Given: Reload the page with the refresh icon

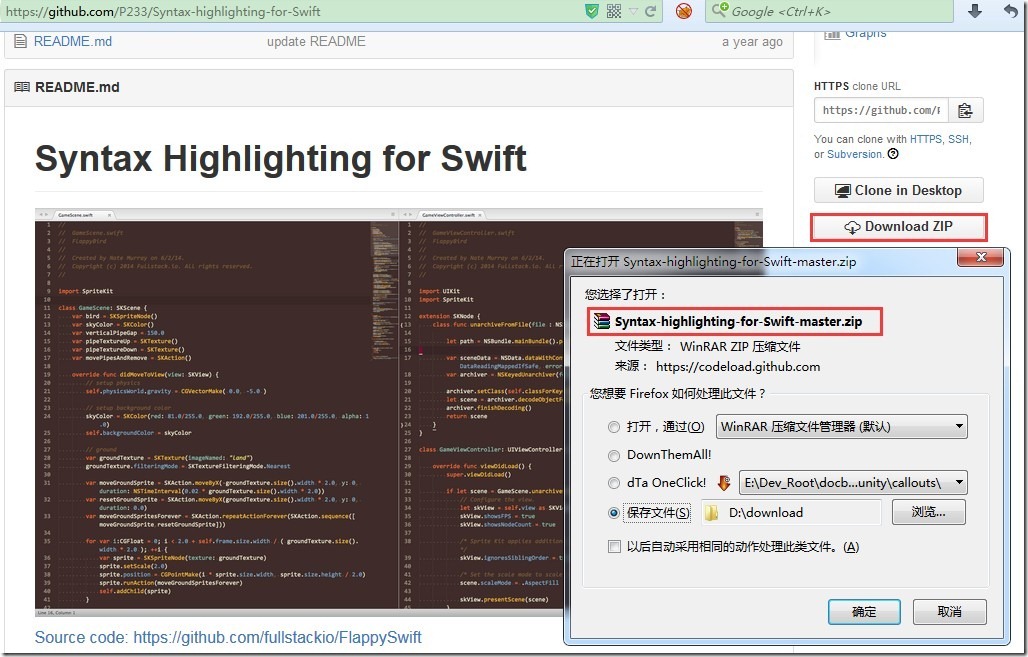Looking at the screenshot, I should pos(650,11).
